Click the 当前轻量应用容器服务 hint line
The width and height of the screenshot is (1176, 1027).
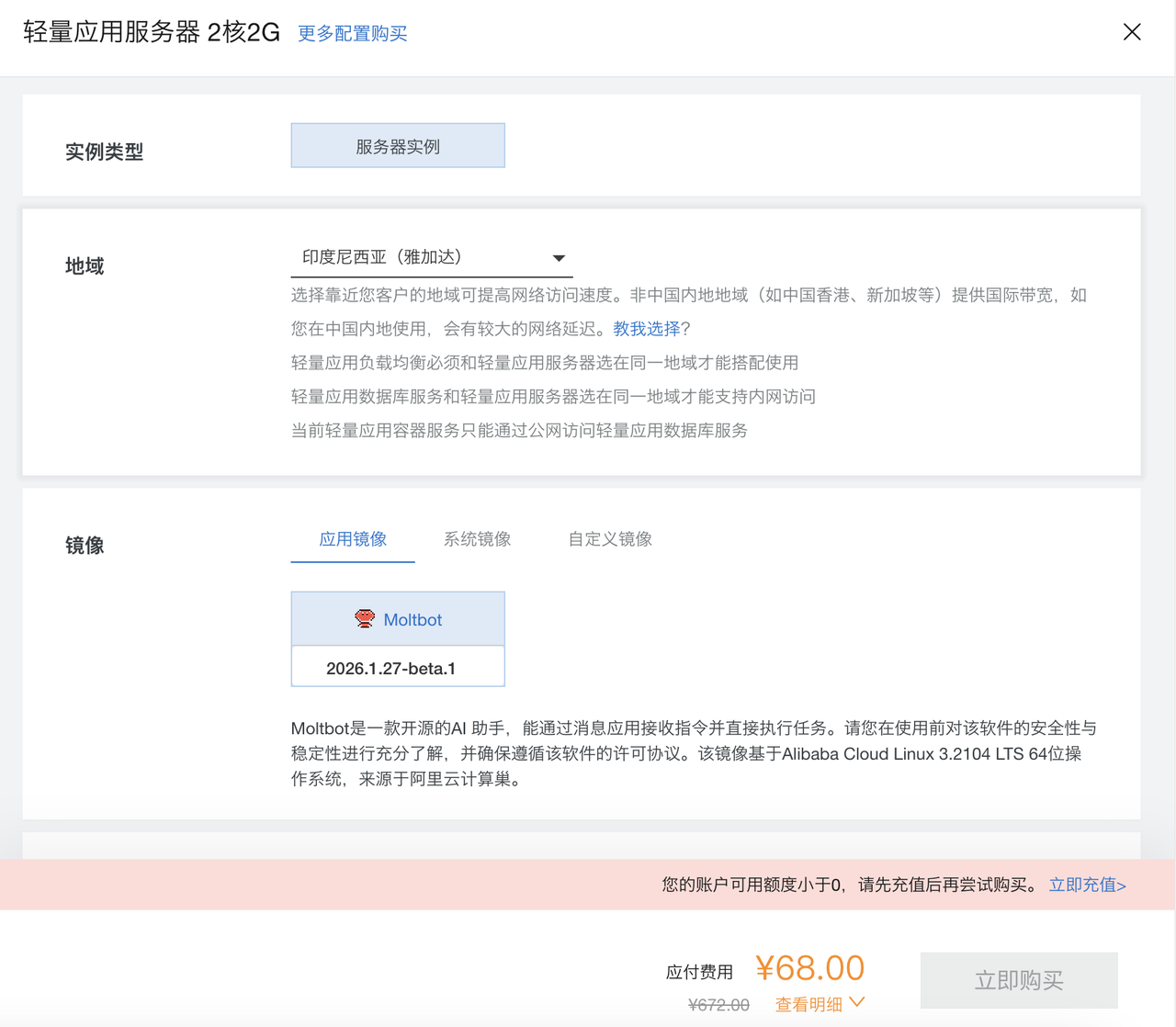click(519, 431)
